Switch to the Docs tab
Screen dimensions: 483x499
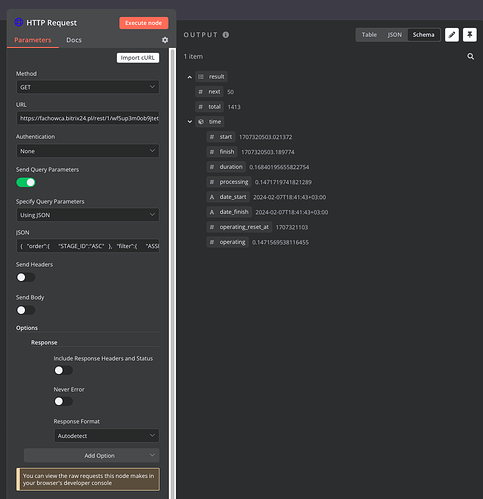click(74, 40)
